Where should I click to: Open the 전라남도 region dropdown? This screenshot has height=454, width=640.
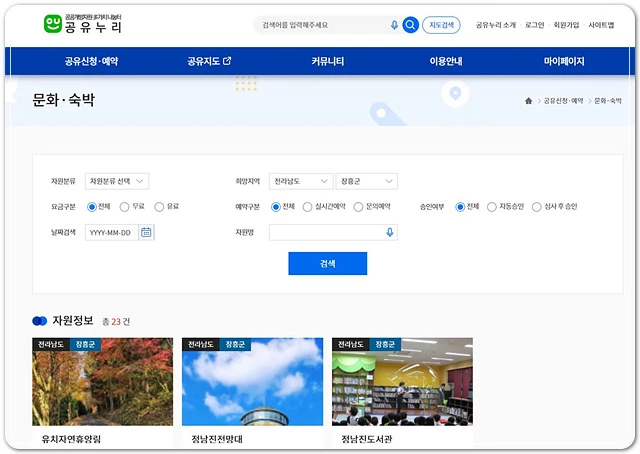coord(300,181)
